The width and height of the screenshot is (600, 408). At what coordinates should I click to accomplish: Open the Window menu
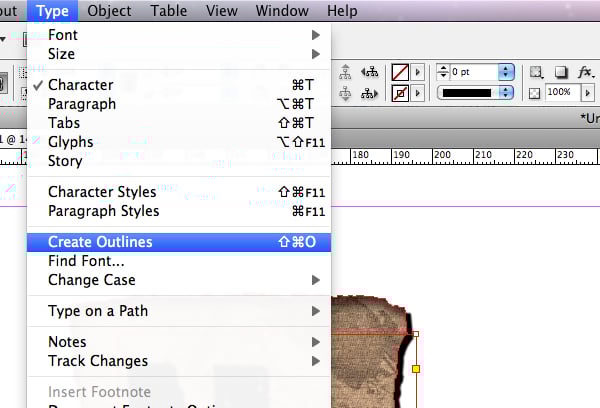pos(282,11)
